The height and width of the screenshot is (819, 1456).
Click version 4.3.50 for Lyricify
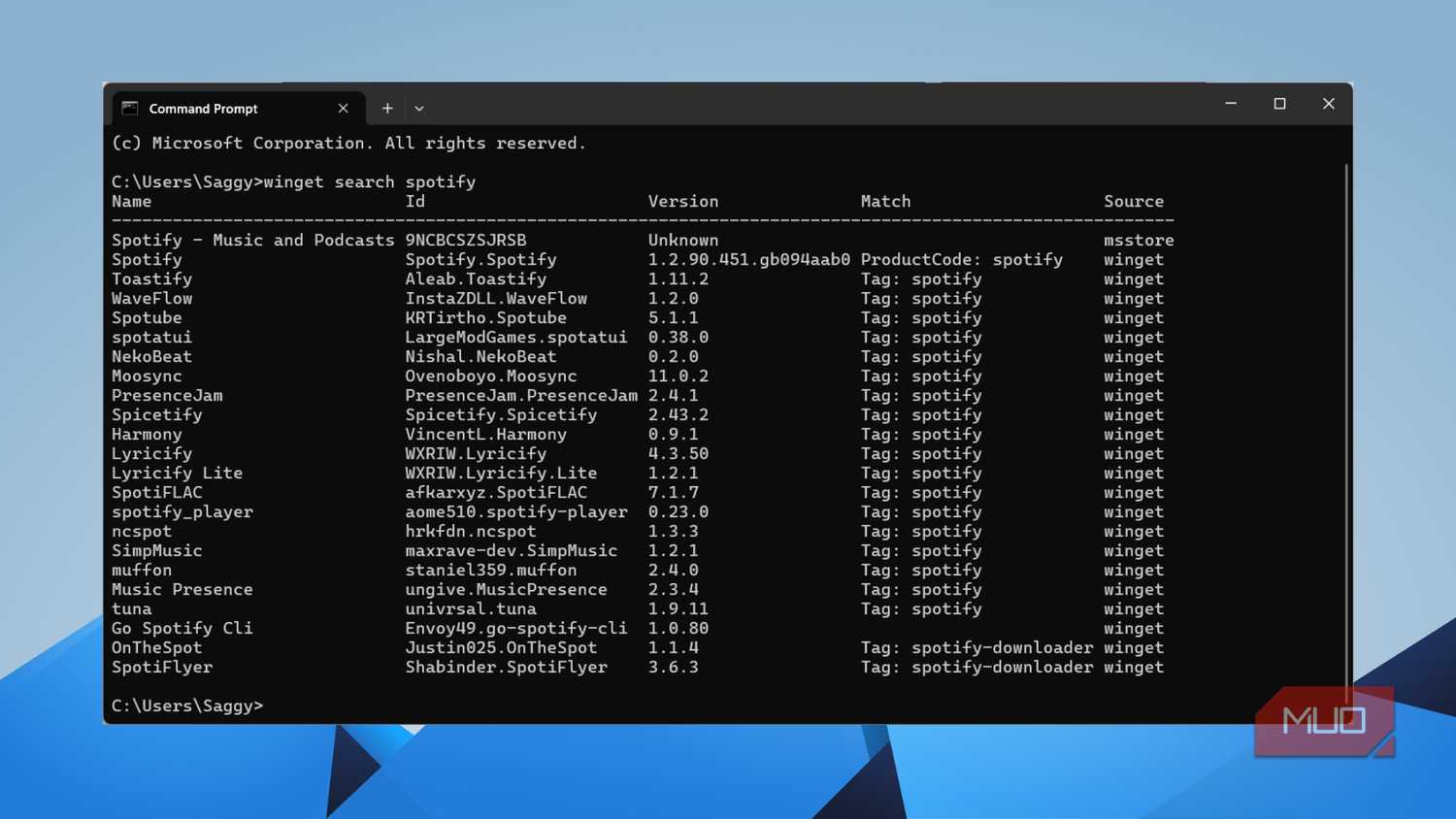point(678,453)
